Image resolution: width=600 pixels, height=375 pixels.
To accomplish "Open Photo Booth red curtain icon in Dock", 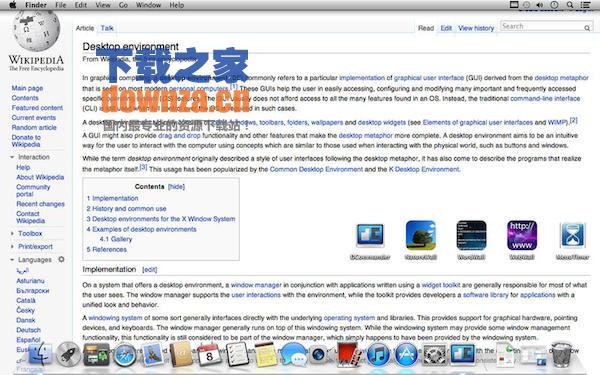I will (349, 355).
